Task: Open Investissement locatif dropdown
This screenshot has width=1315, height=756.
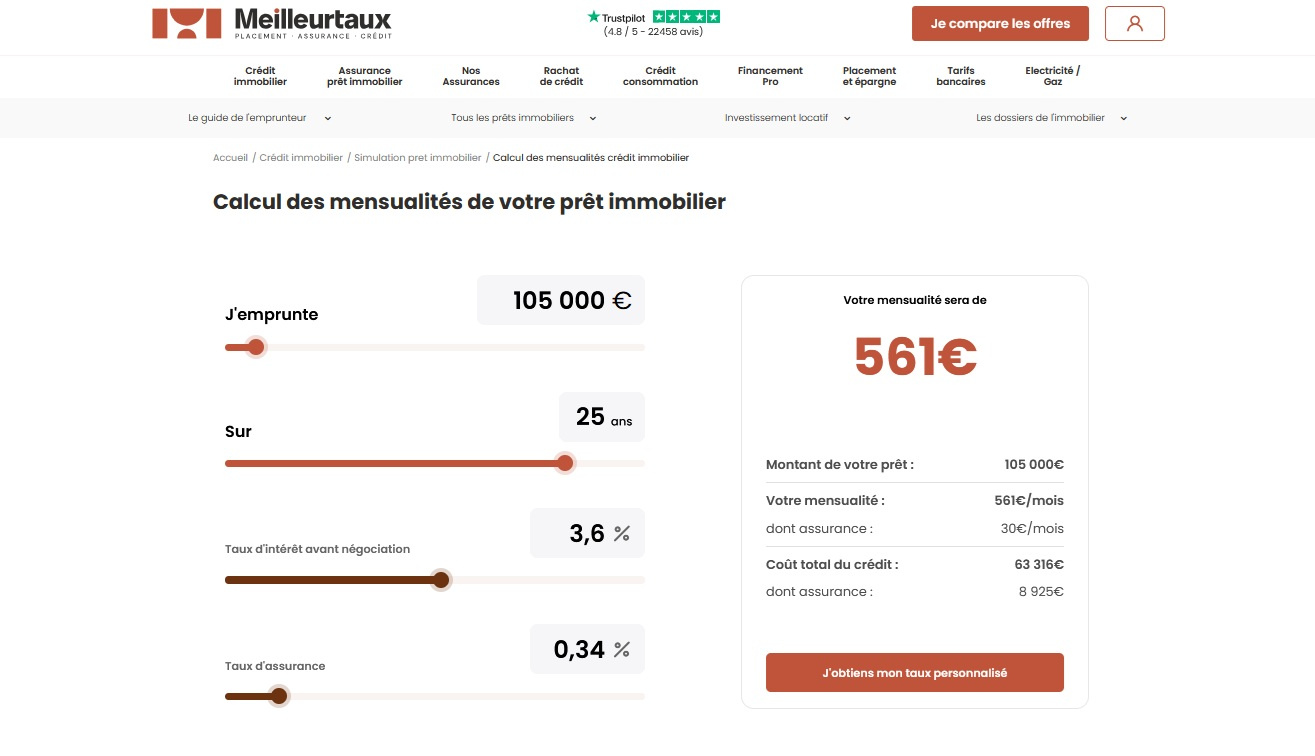Action: point(787,118)
